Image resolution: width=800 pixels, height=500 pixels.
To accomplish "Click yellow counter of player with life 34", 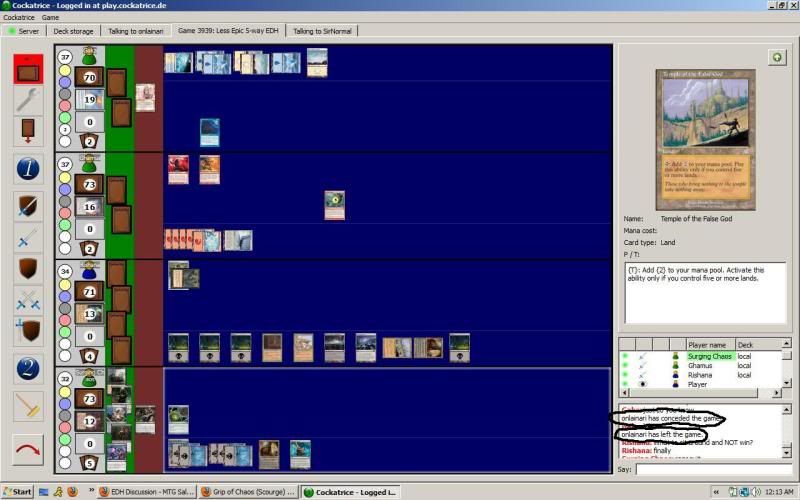I will (x=65, y=285).
